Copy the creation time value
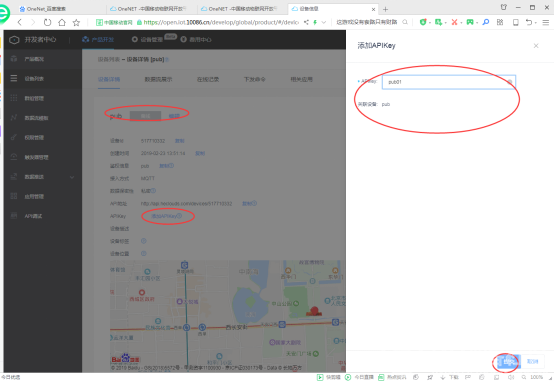The image size is (554, 383). (x=200, y=153)
